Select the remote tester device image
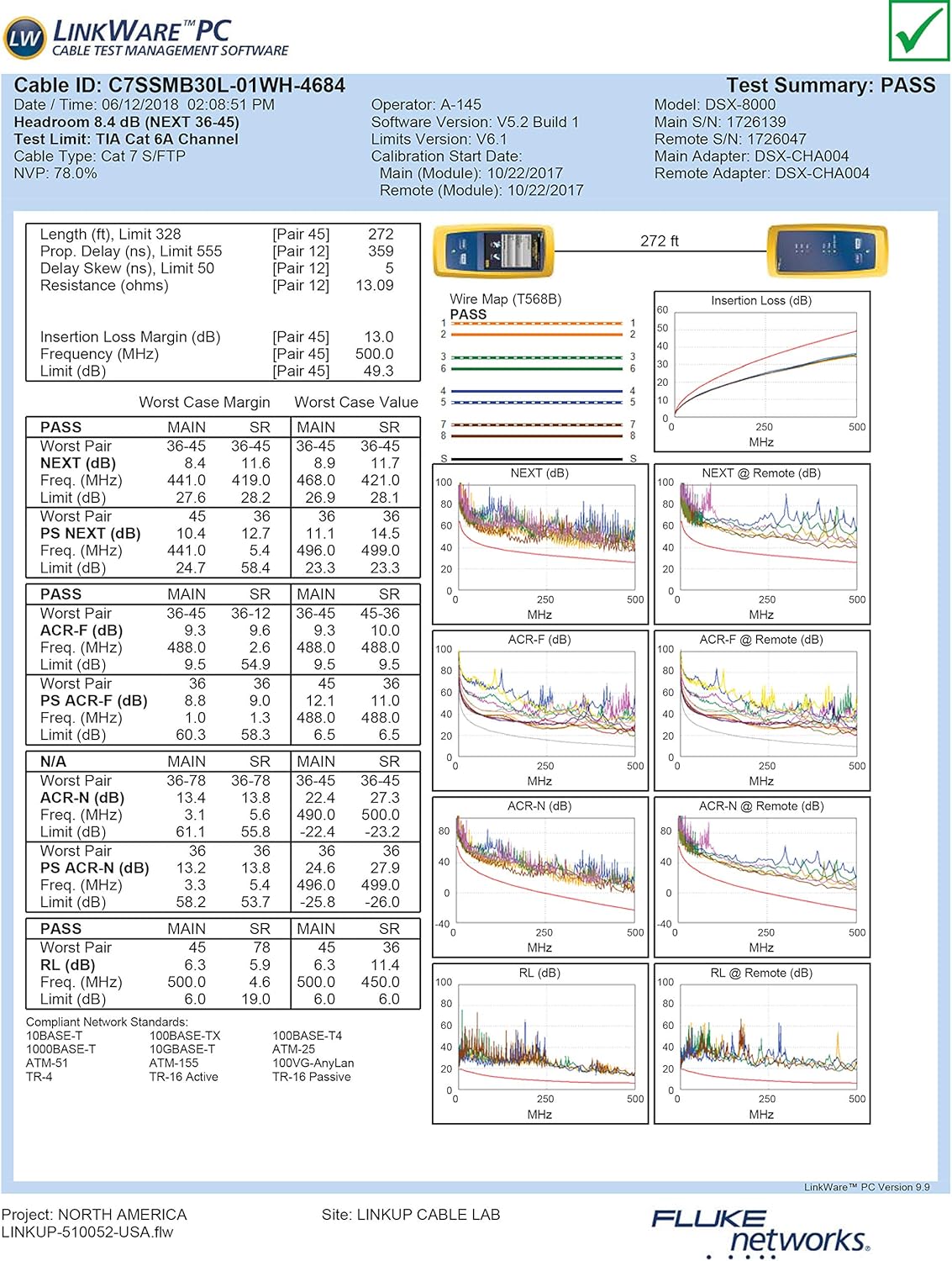Screen dimensions: 952x1261 tap(827, 250)
